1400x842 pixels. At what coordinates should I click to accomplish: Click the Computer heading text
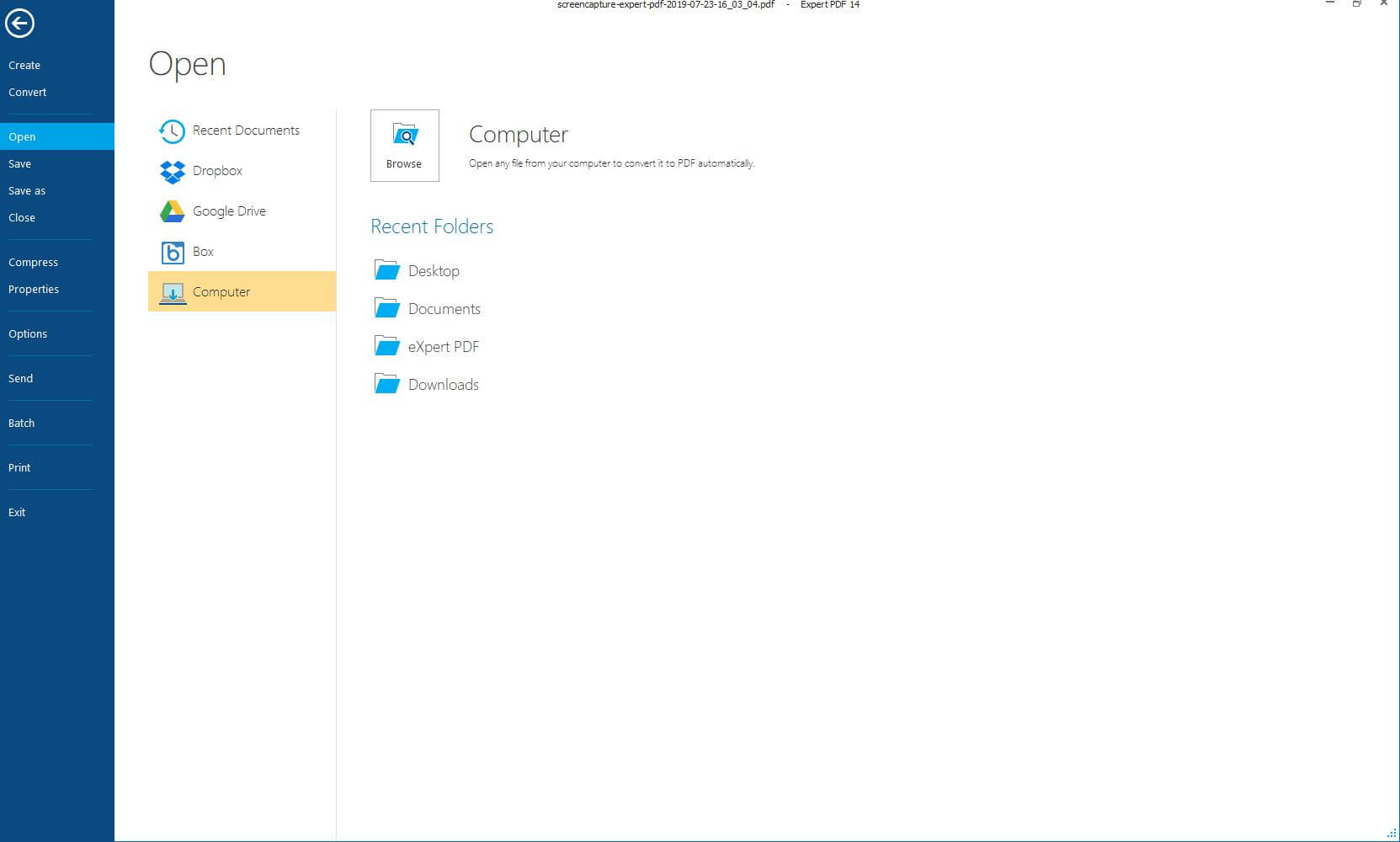point(519,135)
